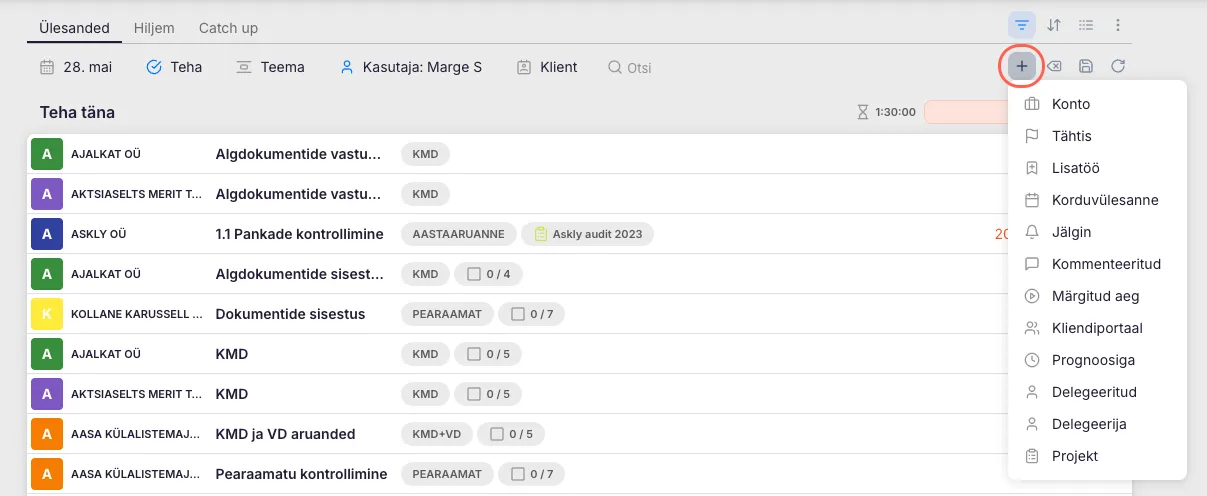Viewport: 1207px width, 496px height.
Task: Open the 1.1 Pankade kontrollimine task
Action: (x=299, y=234)
